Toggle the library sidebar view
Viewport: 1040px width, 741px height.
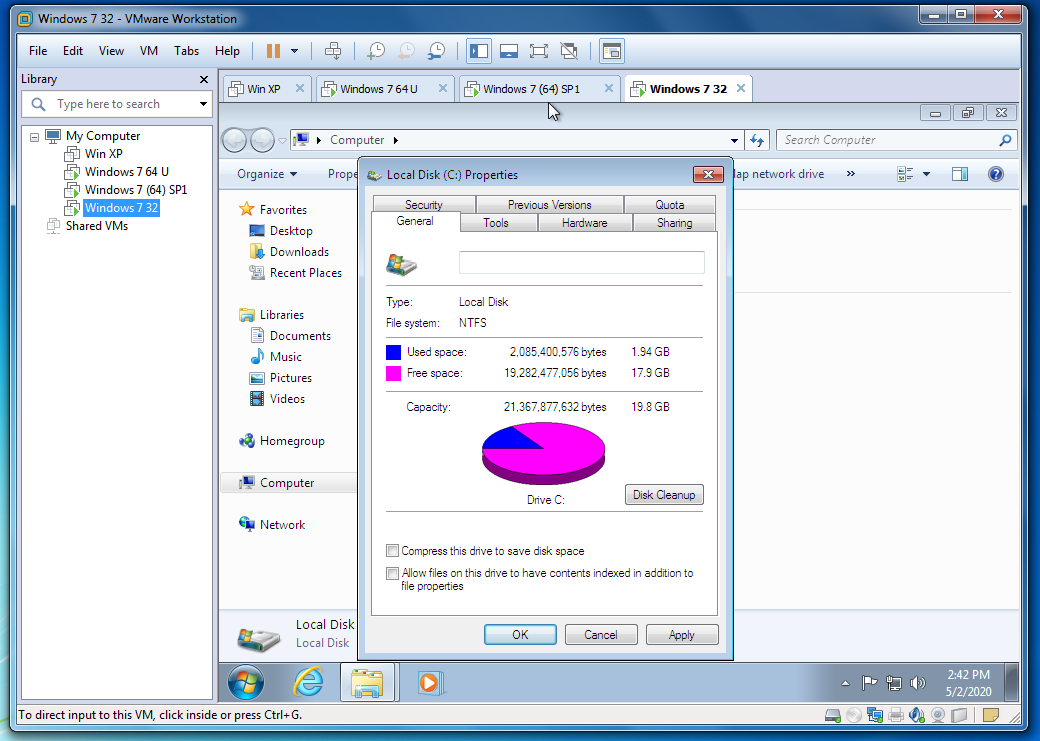(478, 51)
